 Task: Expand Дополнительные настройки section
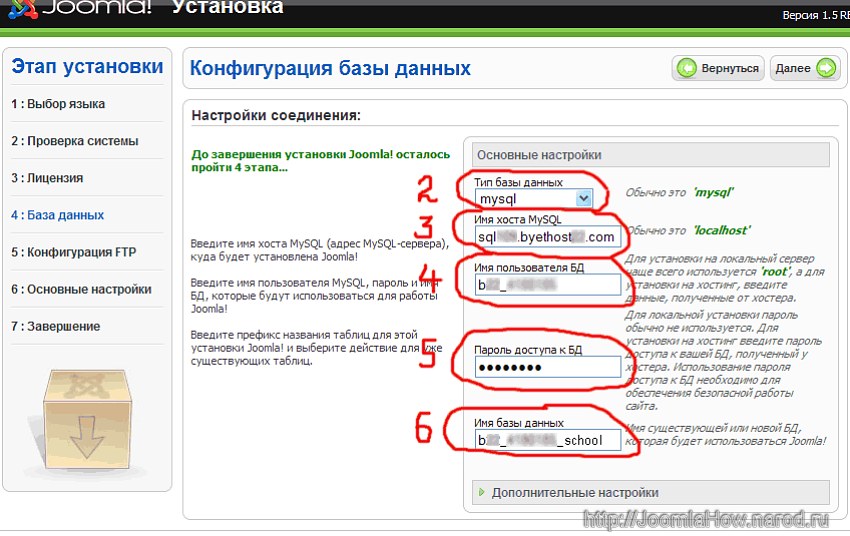pyautogui.click(x=651, y=493)
